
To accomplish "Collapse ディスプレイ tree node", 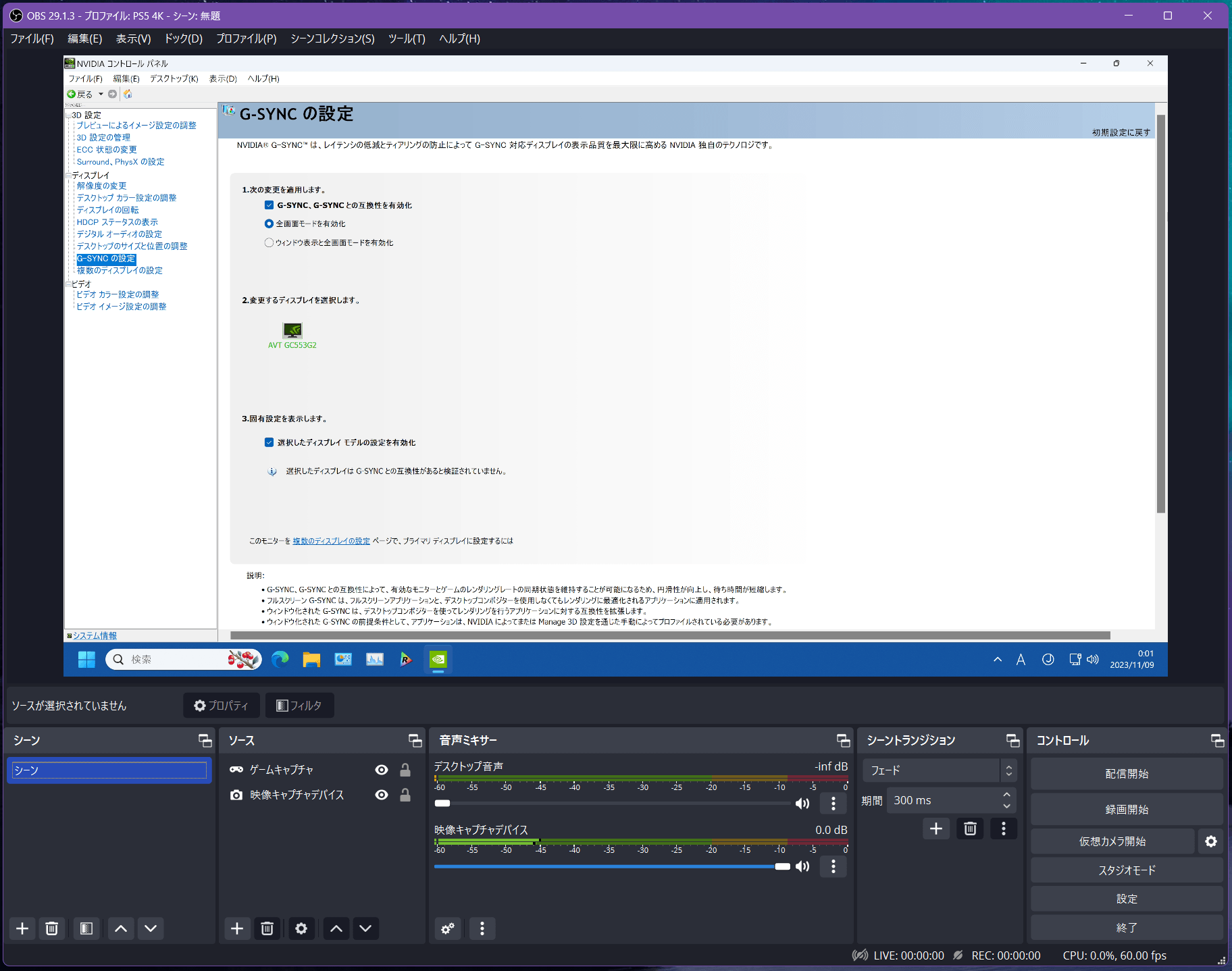I will pos(68,175).
